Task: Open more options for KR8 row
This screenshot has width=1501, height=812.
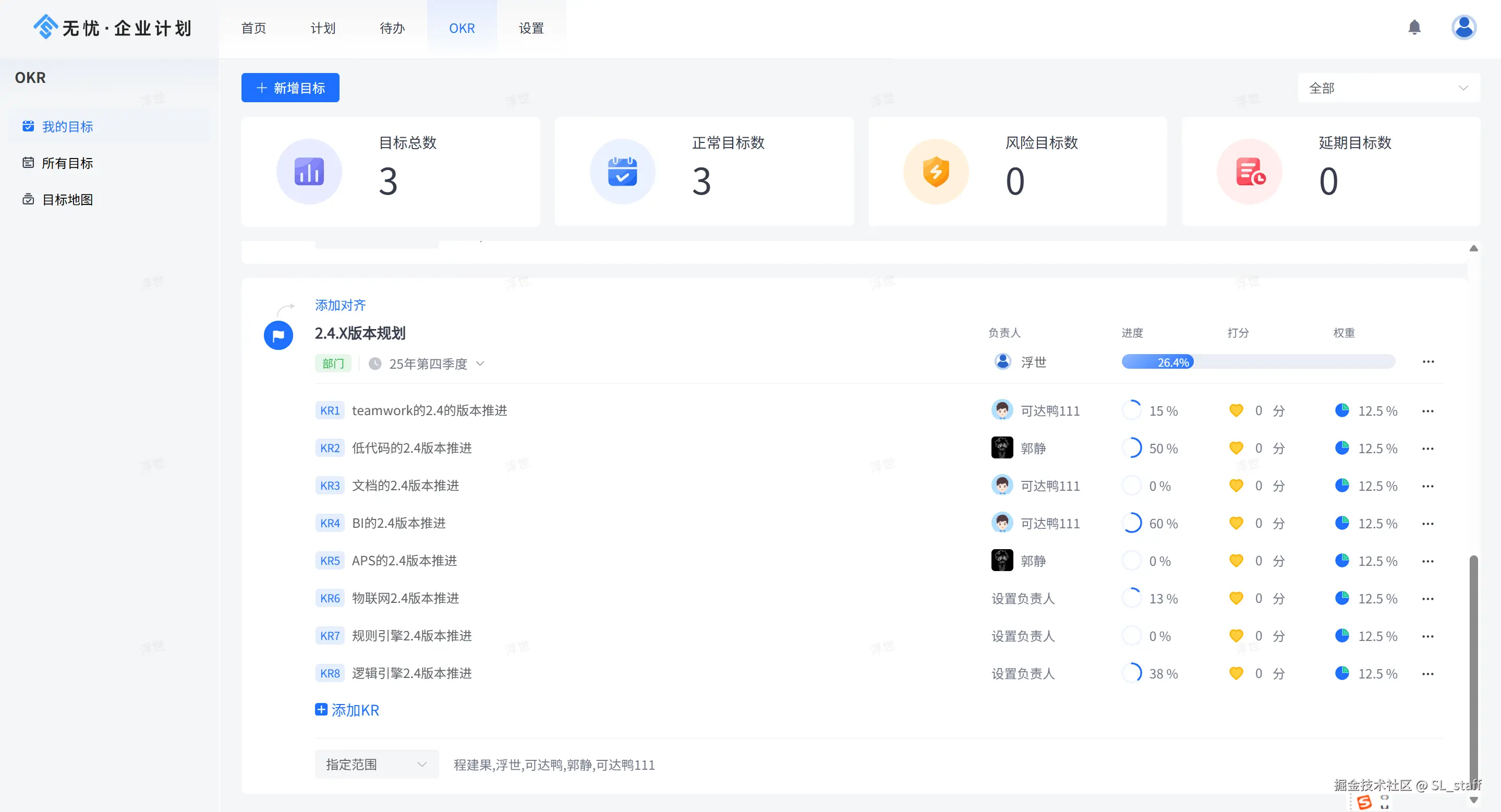Action: click(1427, 674)
